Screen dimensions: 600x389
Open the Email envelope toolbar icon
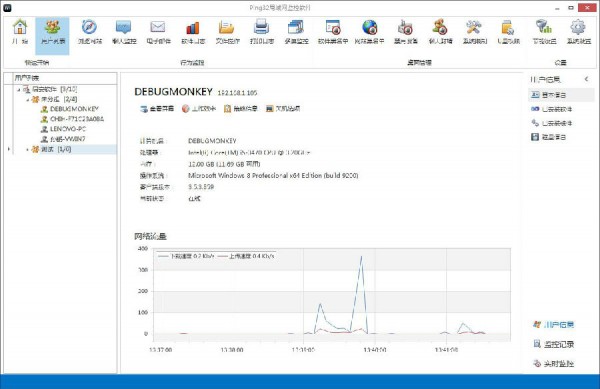[158, 32]
